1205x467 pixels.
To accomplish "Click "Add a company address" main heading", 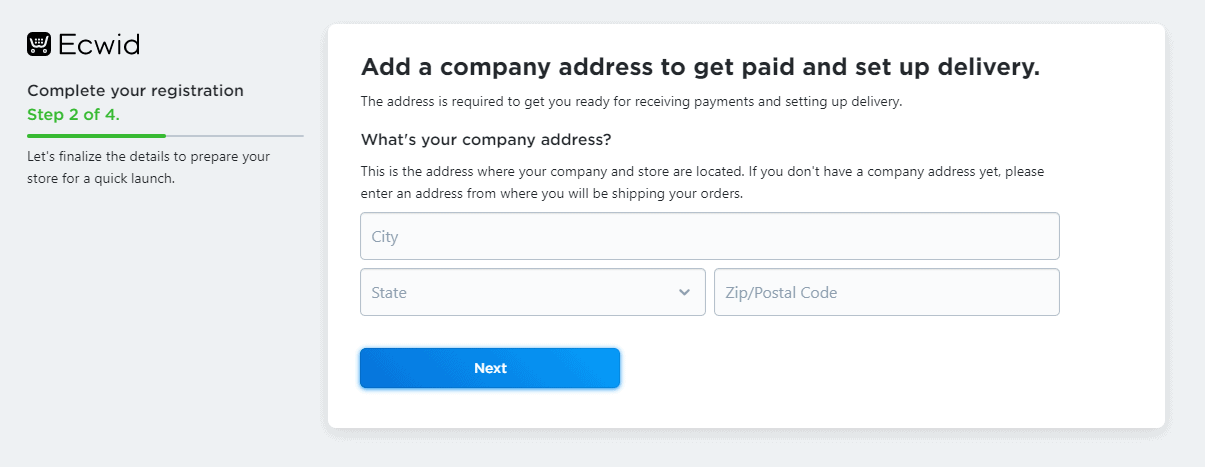I will [x=700, y=68].
